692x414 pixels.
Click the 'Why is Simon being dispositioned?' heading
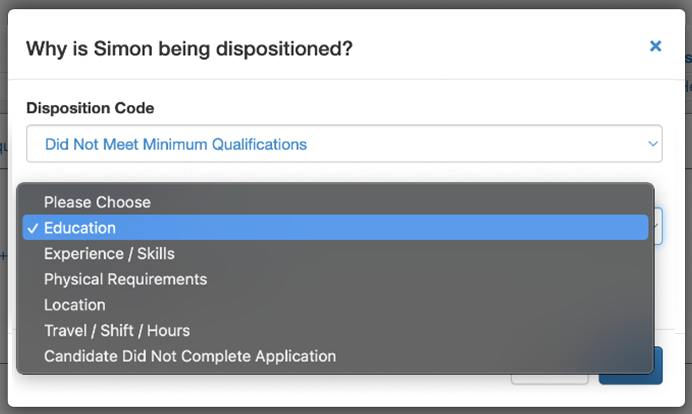coord(189,49)
